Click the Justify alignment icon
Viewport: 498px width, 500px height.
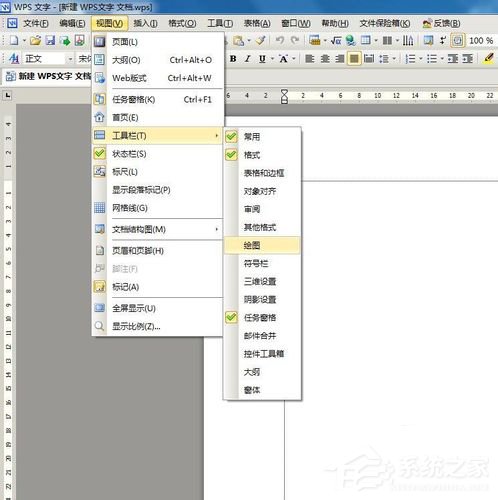[354, 59]
